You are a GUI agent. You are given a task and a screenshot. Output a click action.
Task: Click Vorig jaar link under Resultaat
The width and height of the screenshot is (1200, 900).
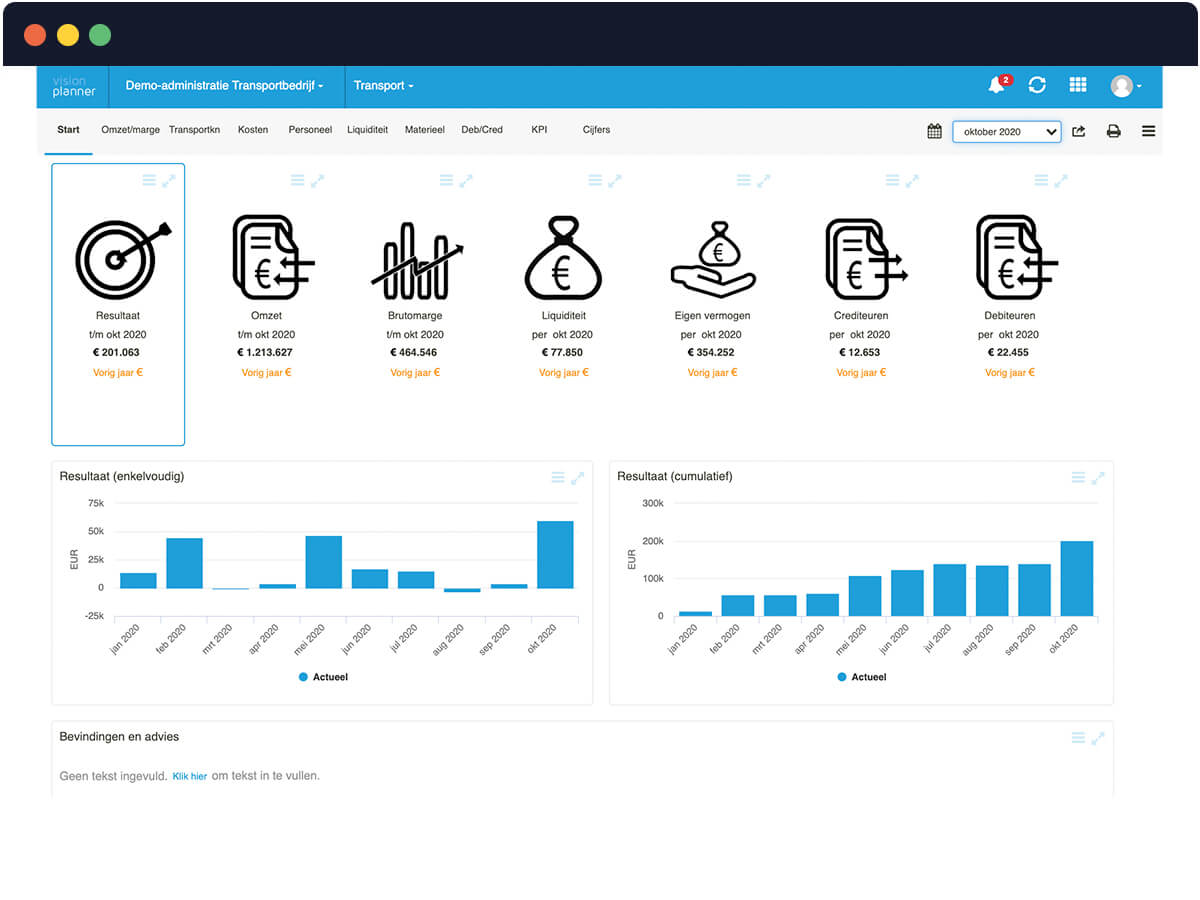pyautogui.click(x=118, y=372)
